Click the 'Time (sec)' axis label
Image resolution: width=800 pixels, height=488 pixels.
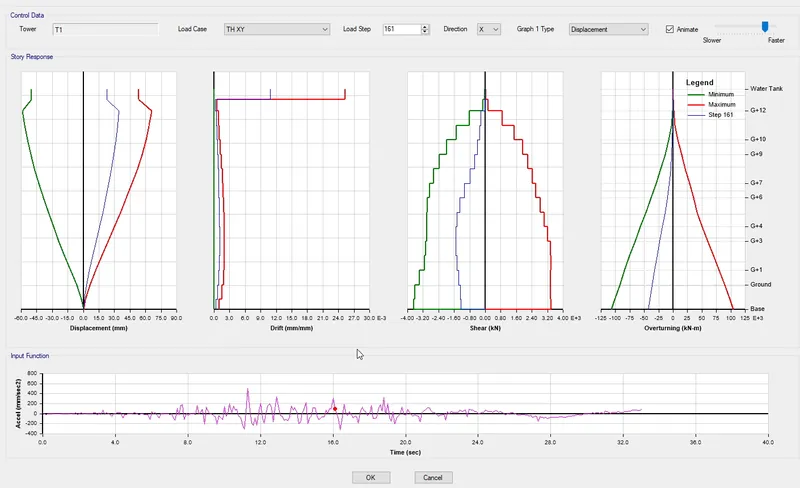[x=405, y=452]
